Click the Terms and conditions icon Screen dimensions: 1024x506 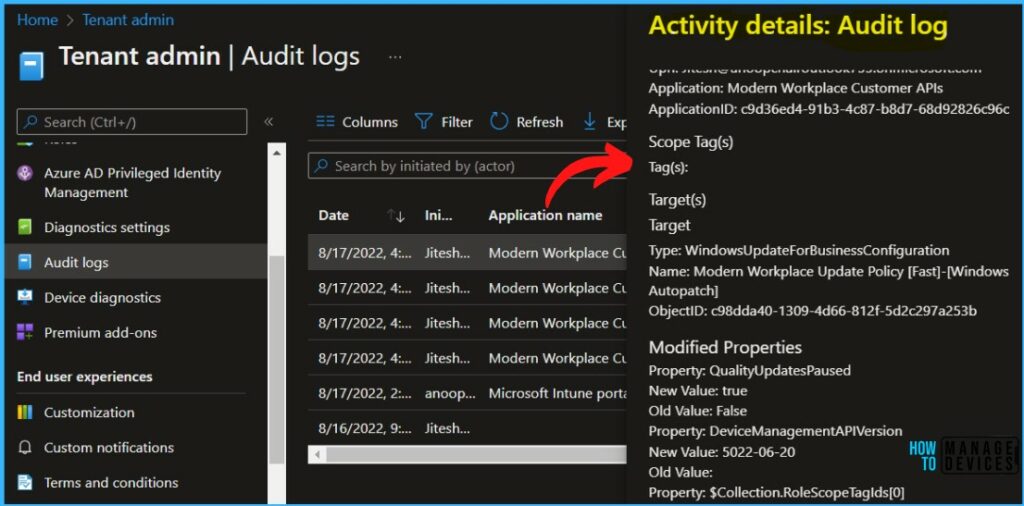[25, 482]
